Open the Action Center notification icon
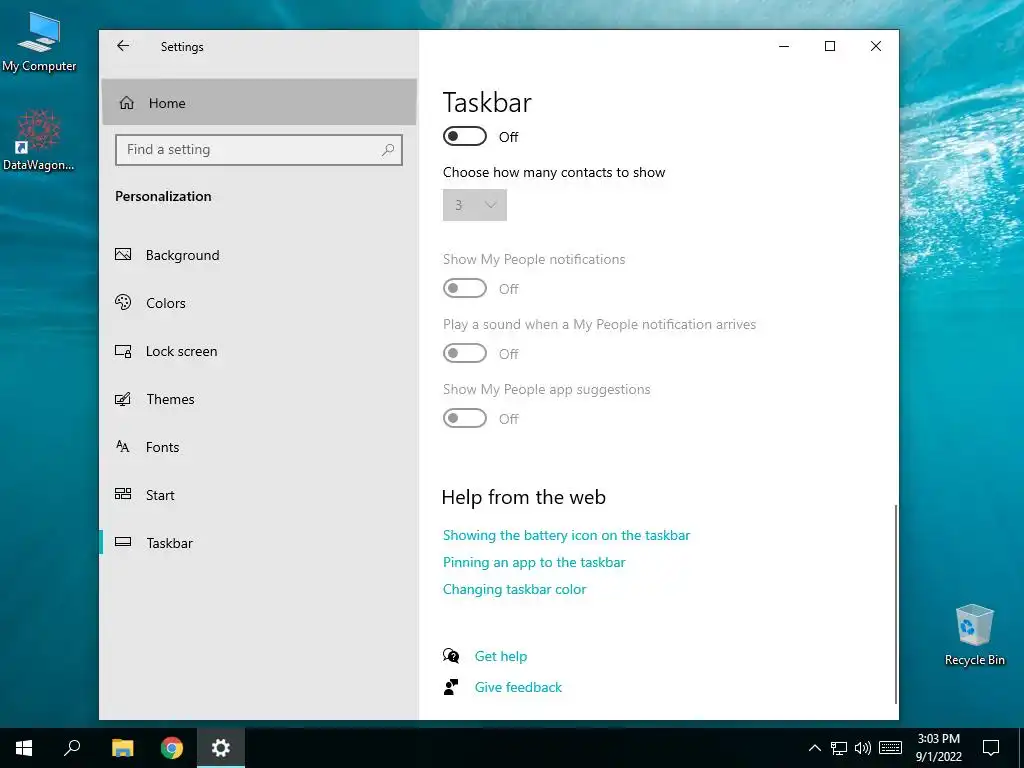This screenshot has width=1024, height=768. 991,748
